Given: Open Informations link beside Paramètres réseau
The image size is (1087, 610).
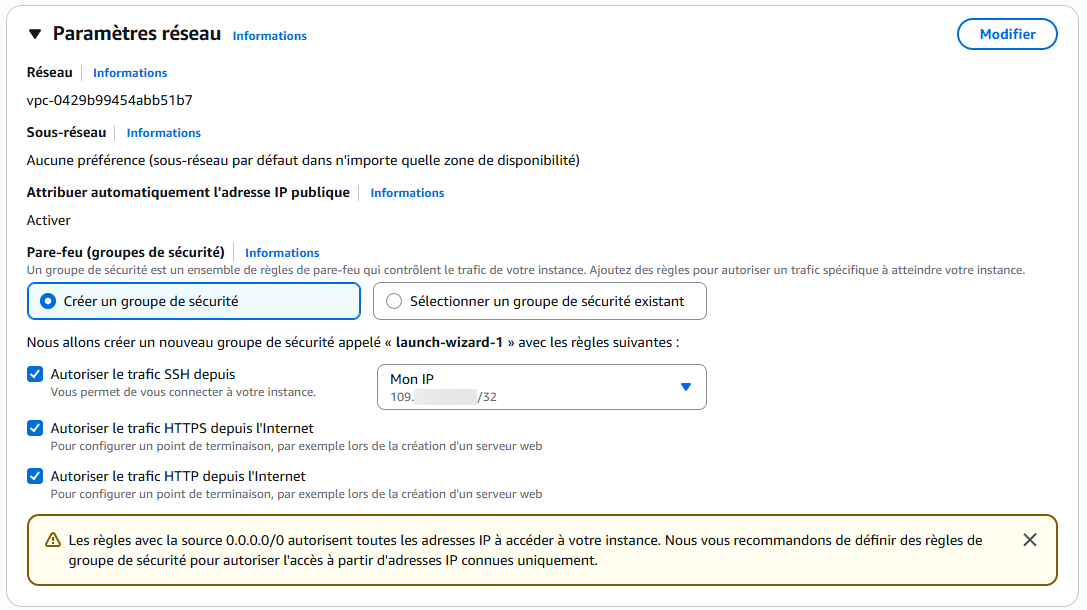Looking at the screenshot, I should pyautogui.click(x=269, y=35).
